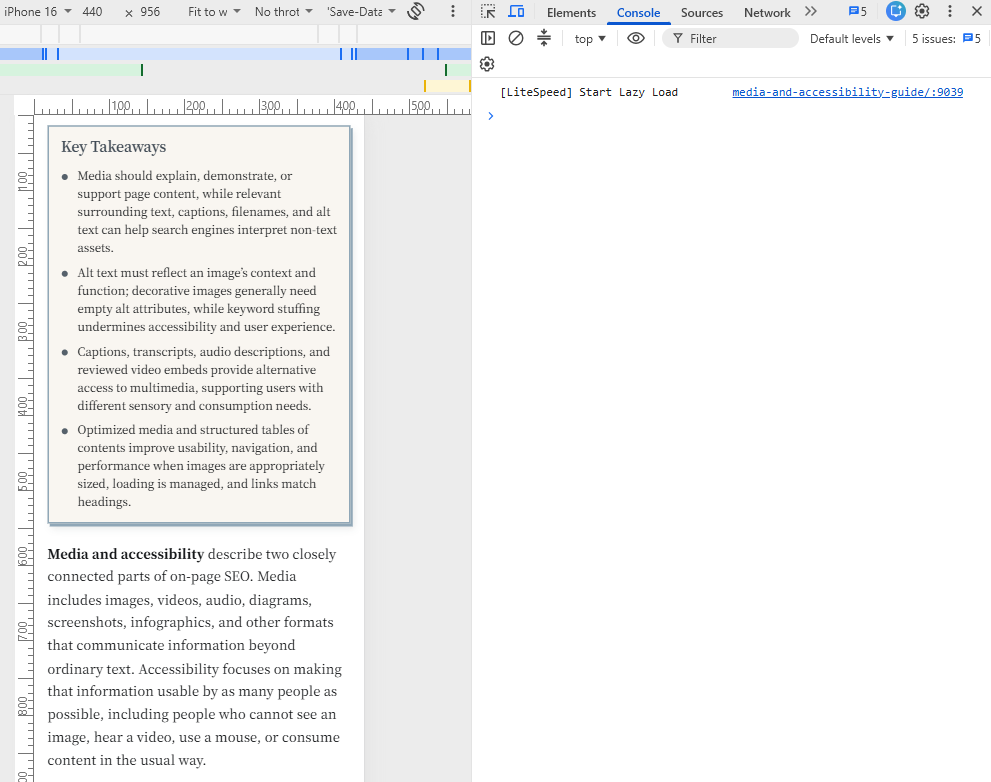Screen dimensions: 991x782
Task: Open console settings gear
Action: coord(487,64)
